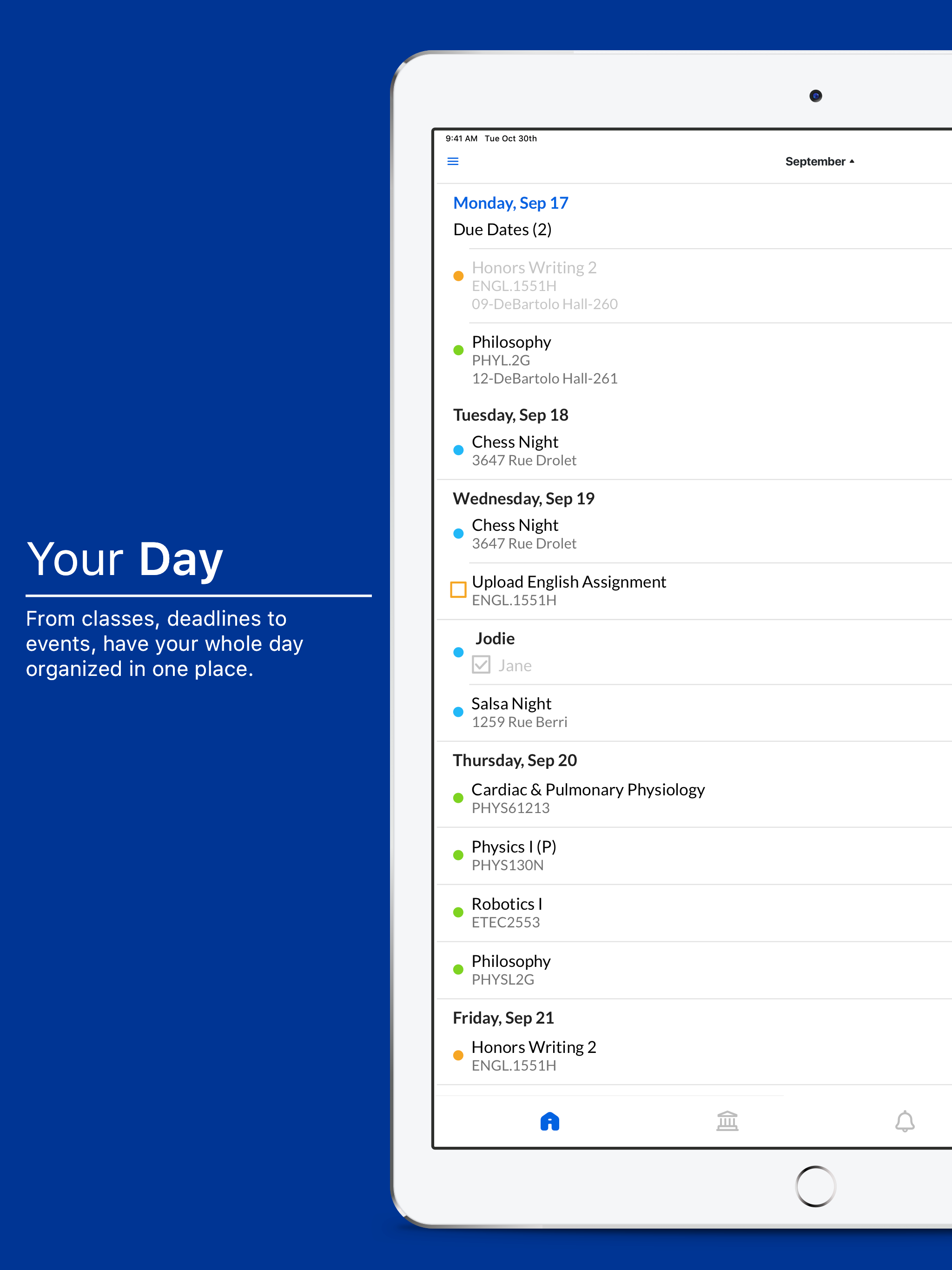Select Monday, Sep 17 header

[x=510, y=203]
